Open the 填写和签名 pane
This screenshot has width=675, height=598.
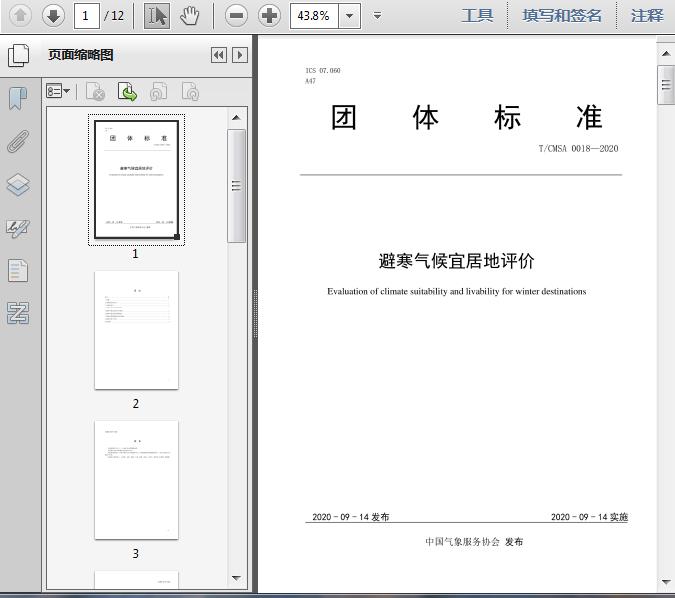(x=562, y=16)
